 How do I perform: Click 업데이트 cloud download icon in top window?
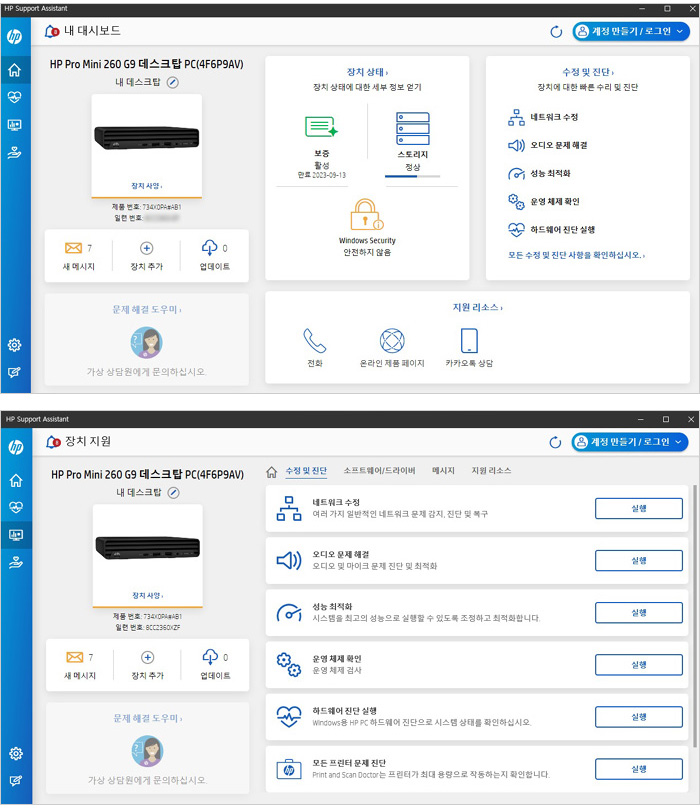click(x=209, y=248)
